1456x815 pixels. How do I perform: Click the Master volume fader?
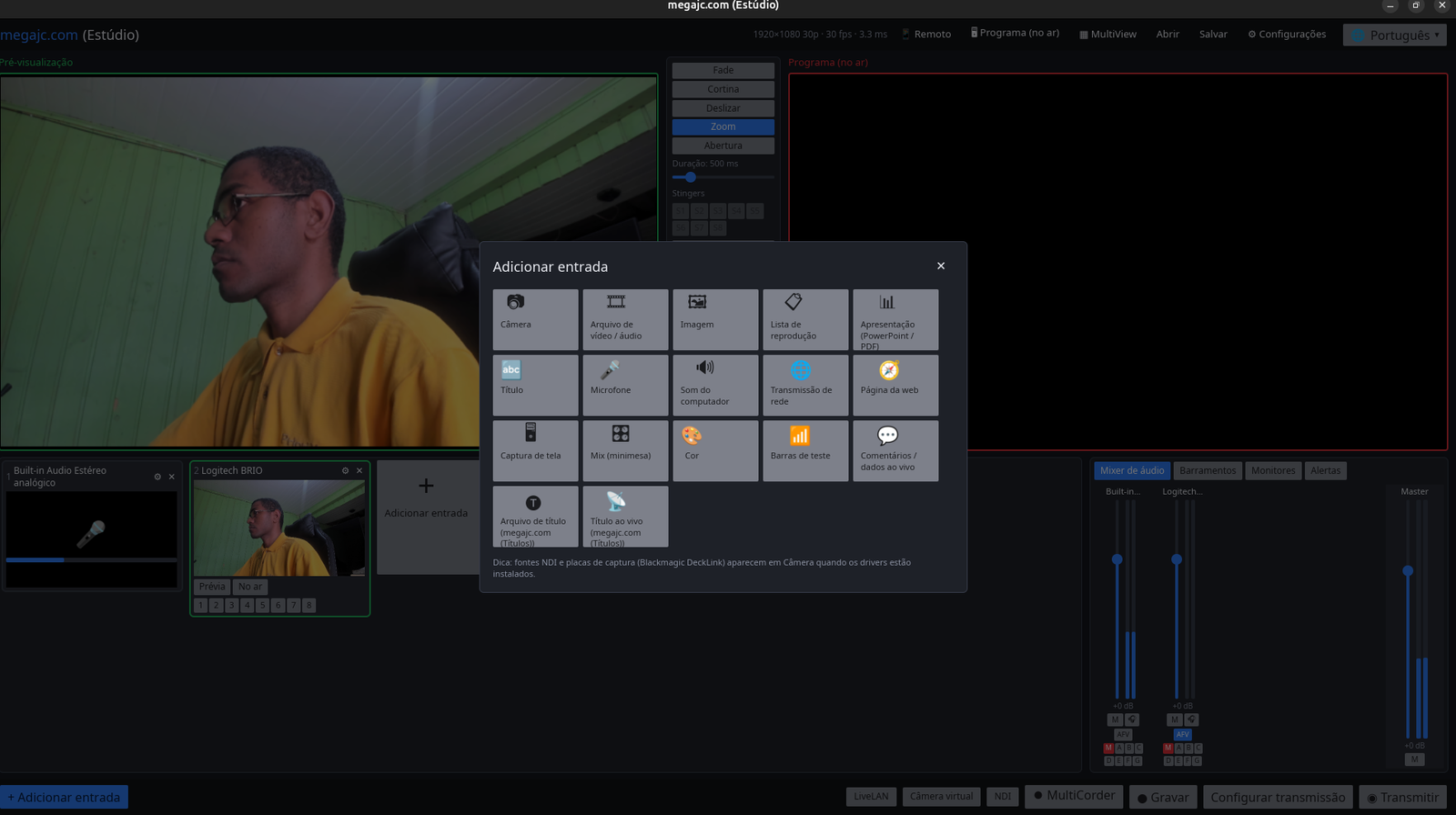pyautogui.click(x=1408, y=571)
